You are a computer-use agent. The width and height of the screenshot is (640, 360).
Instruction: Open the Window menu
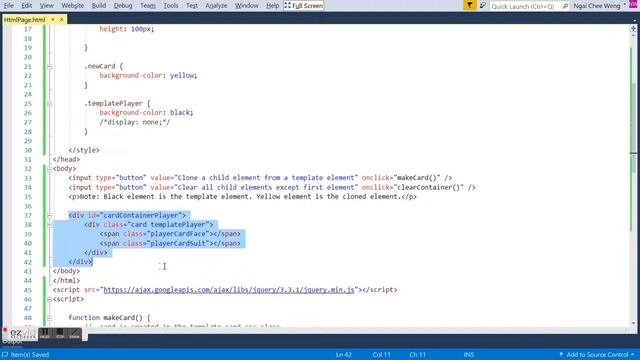pos(247,5)
